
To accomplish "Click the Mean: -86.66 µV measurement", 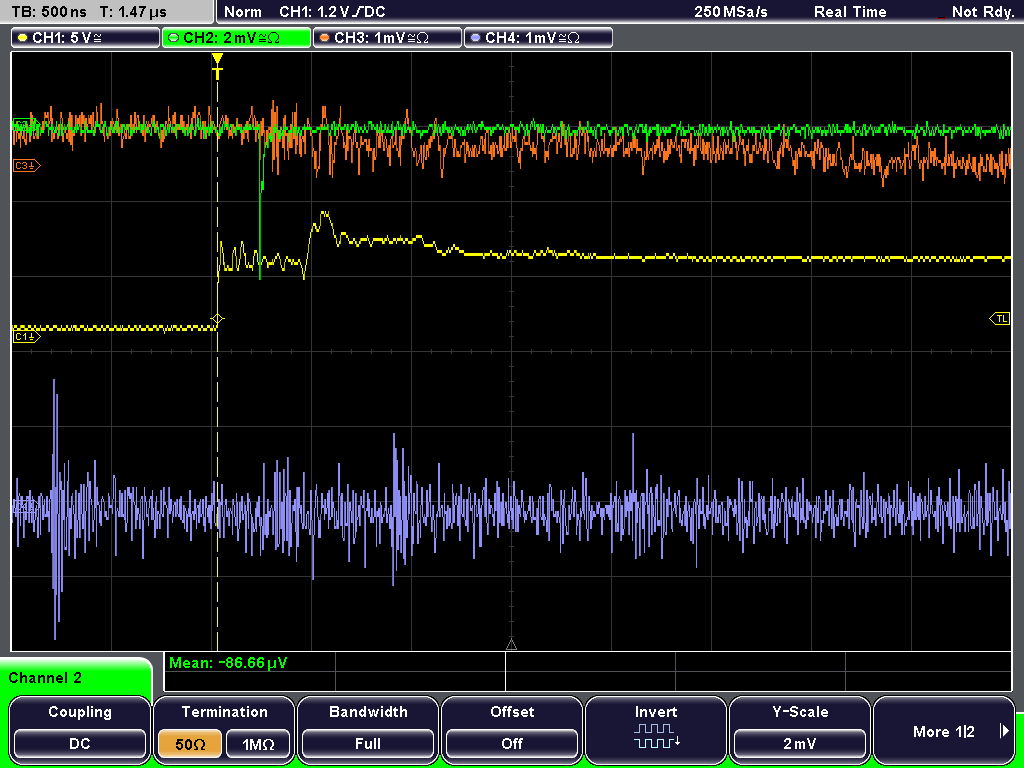I will (x=227, y=663).
